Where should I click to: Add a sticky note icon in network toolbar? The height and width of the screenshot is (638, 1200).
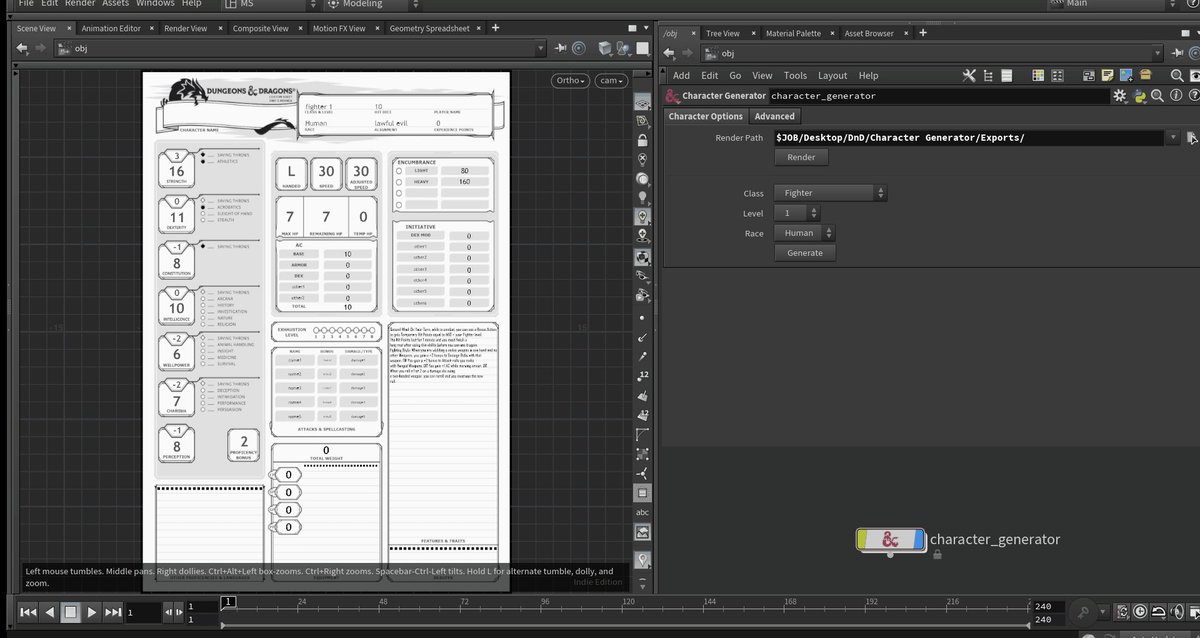pyautogui.click(x=1107, y=75)
